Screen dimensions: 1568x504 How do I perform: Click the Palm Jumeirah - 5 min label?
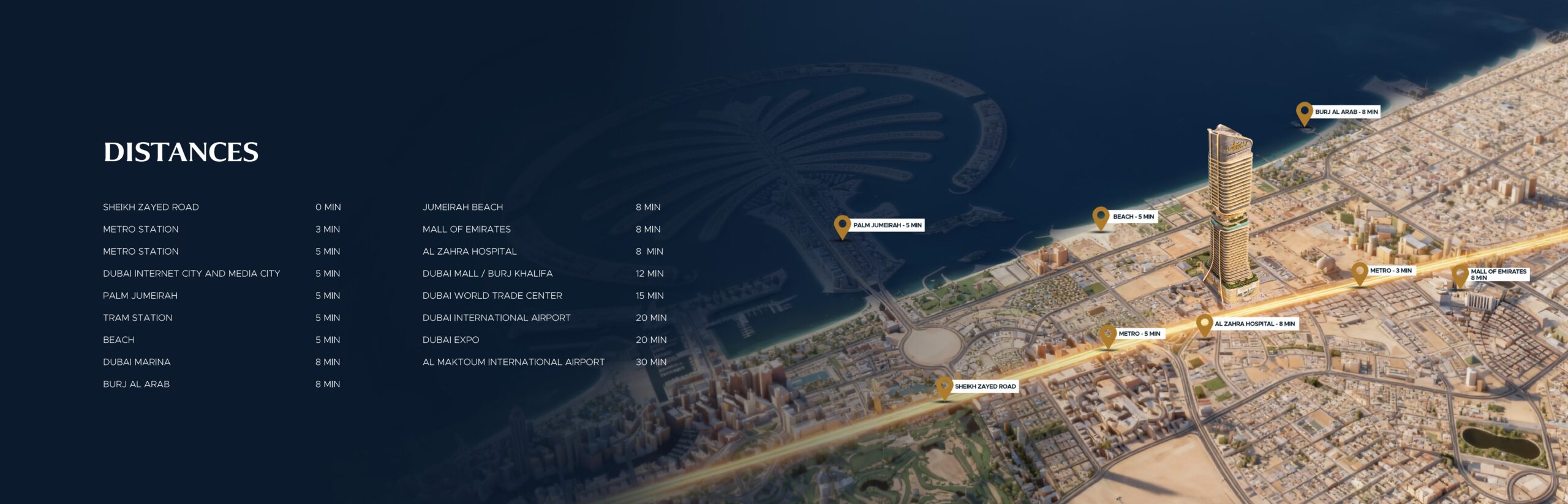coord(887,225)
